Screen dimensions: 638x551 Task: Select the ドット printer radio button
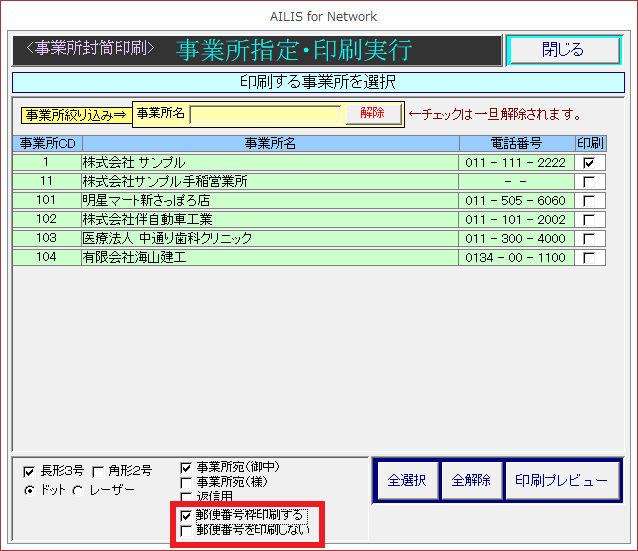(28, 490)
